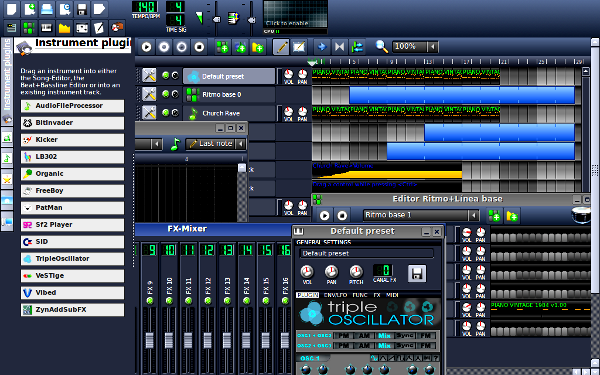
Task: Stop playback in Editor Ritmo+Linea base
Action: tap(342, 215)
